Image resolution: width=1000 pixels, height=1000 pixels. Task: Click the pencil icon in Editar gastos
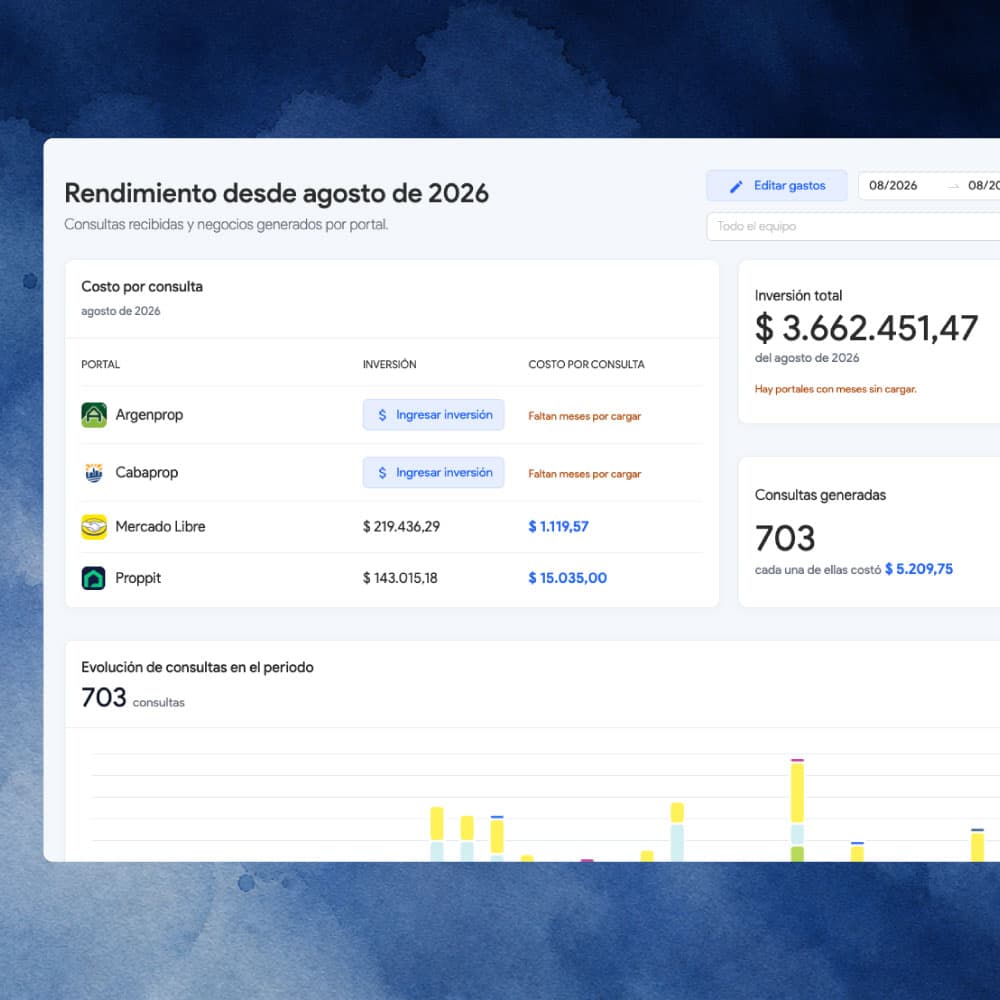[x=736, y=186]
